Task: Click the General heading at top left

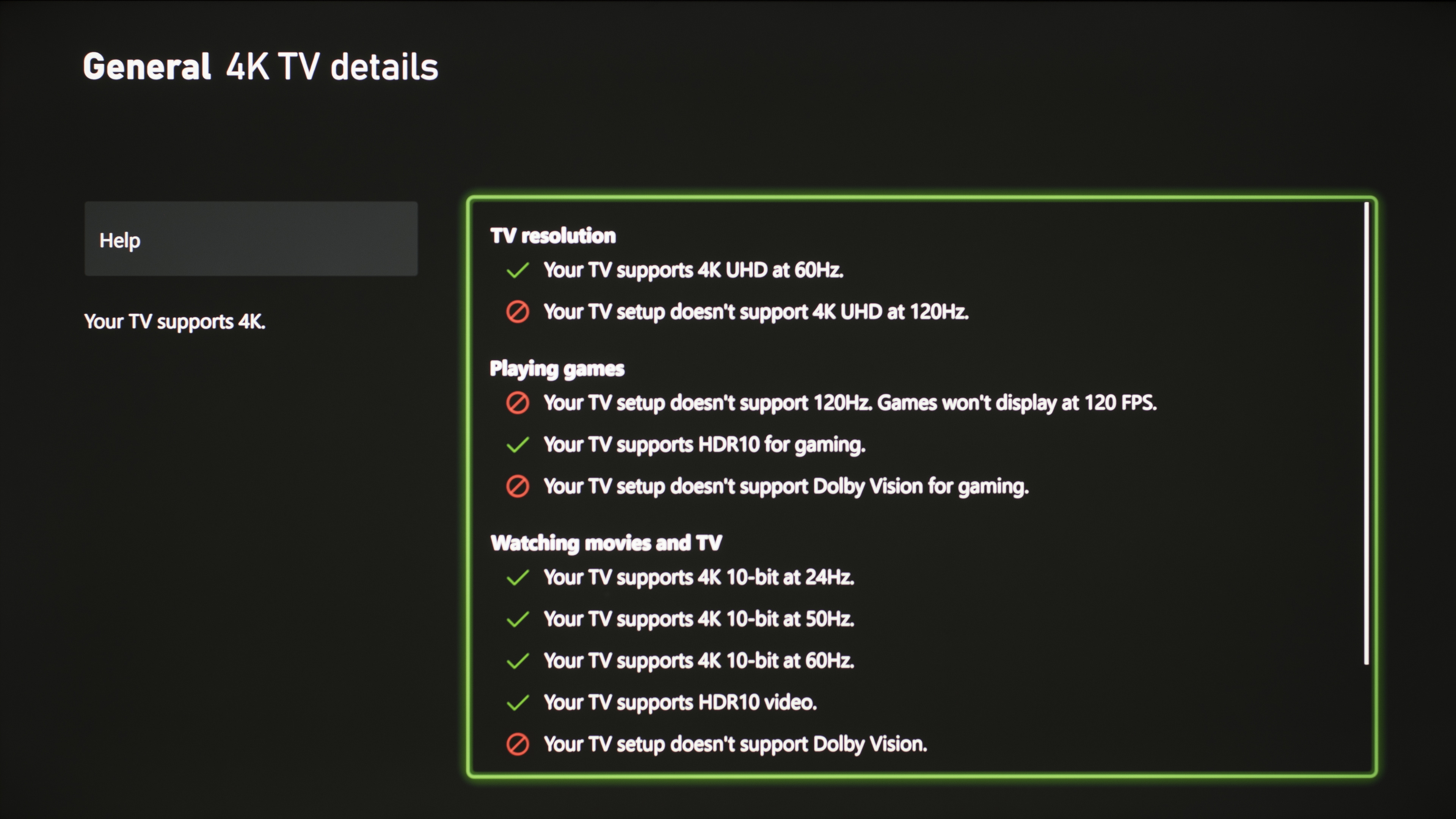Action: click(x=147, y=67)
